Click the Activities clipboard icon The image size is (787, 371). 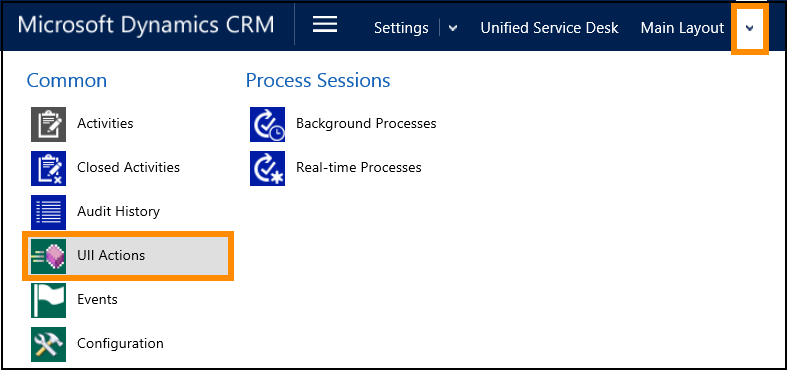point(48,124)
